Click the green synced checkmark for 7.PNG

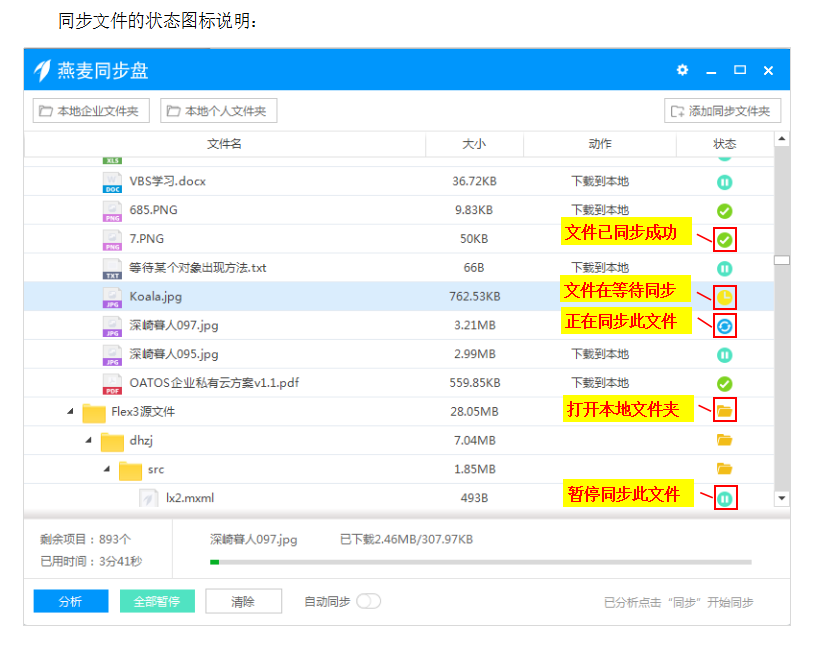click(x=725, y=240)
